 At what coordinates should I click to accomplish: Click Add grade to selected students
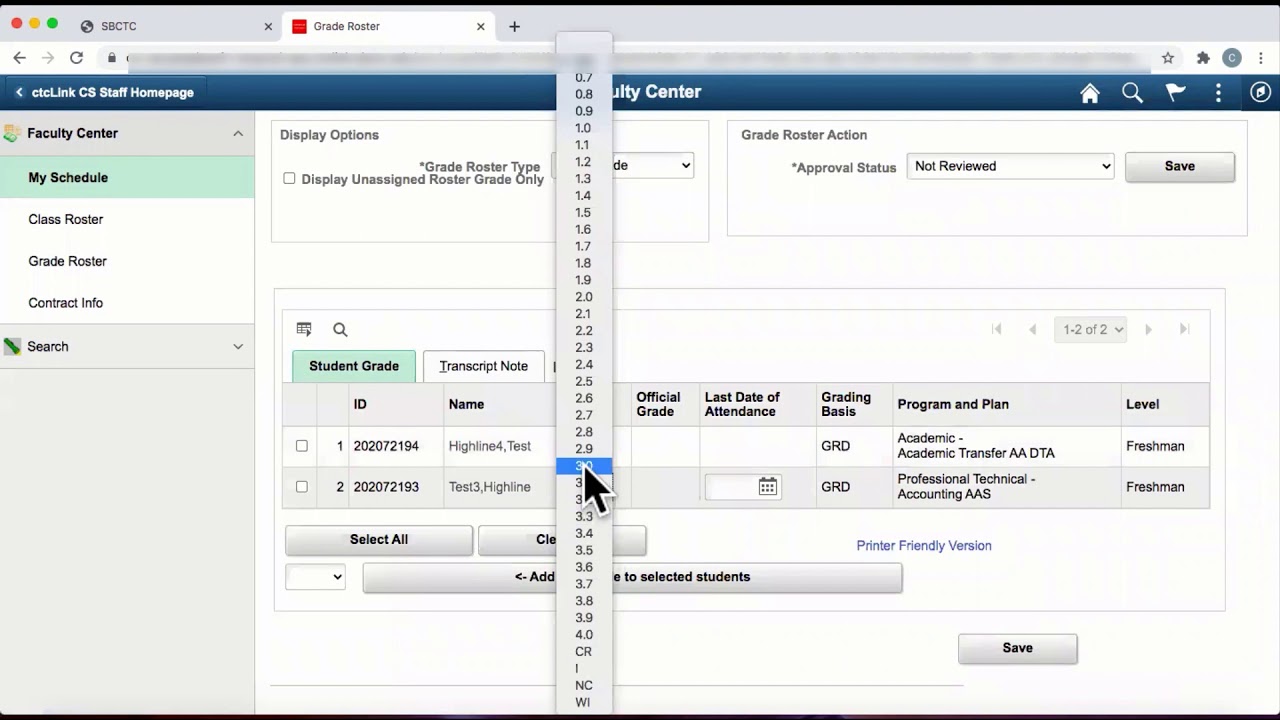tap(632, 577)
